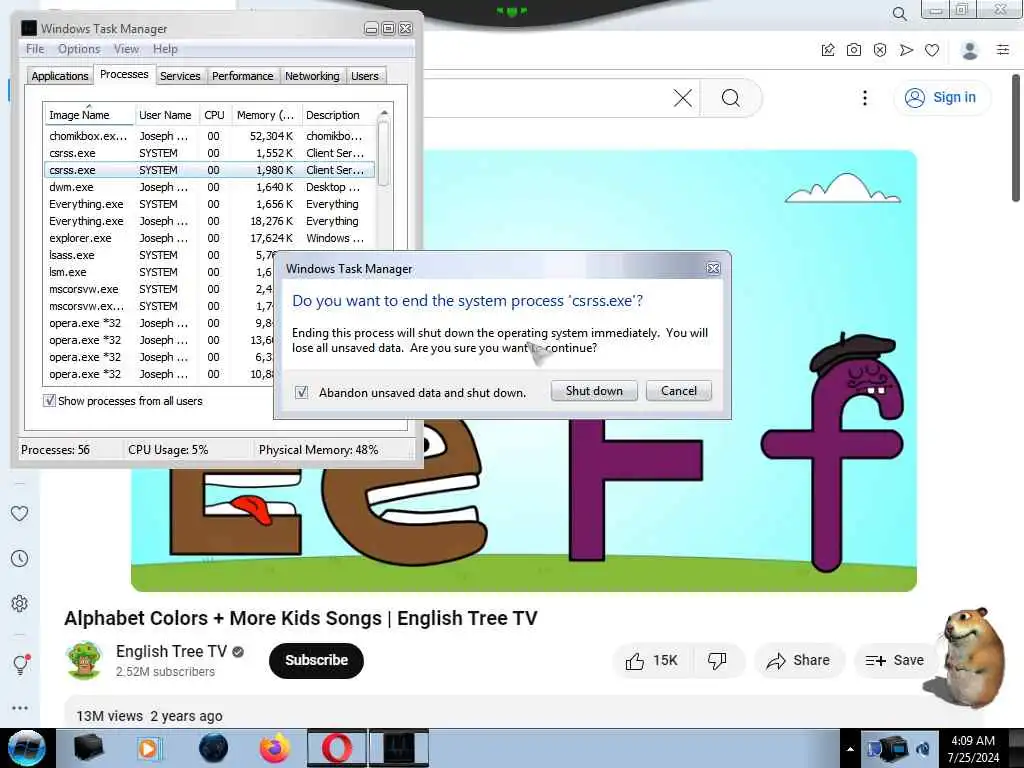This screenshot has width=1024, height=768.
Task: Click scroll-up arrow of process list
Action: point(384,114)
